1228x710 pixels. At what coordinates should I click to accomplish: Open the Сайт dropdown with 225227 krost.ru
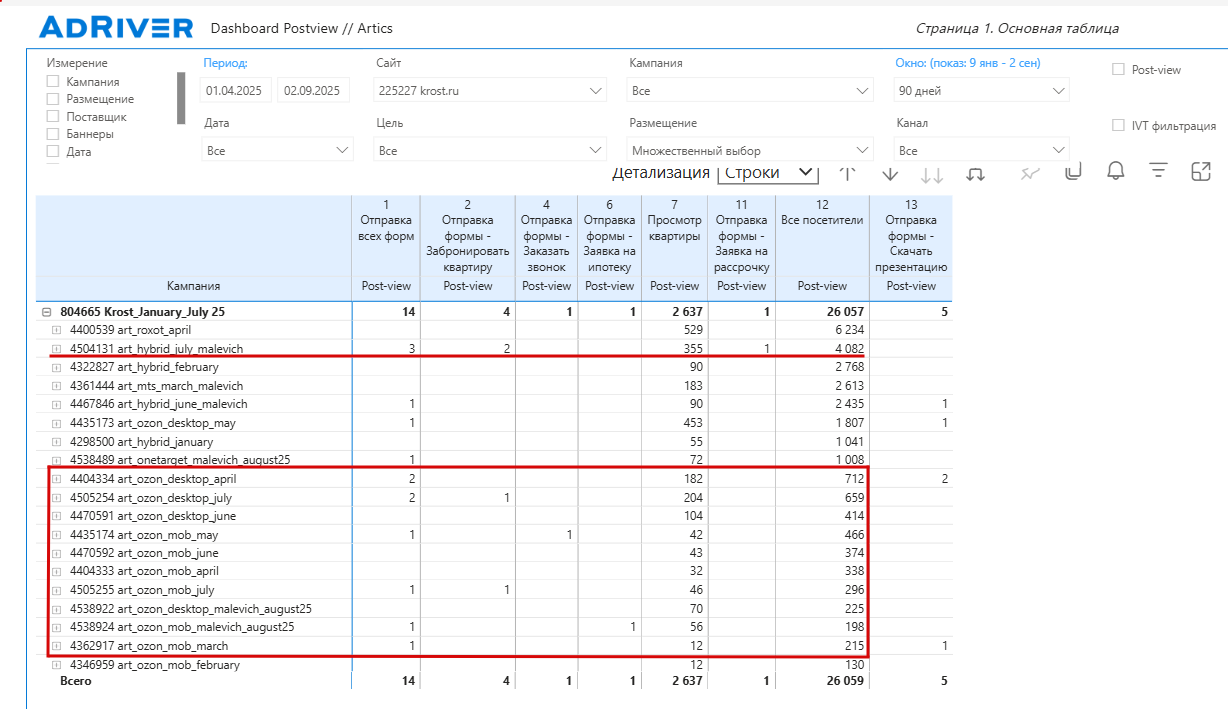(490, 91)
